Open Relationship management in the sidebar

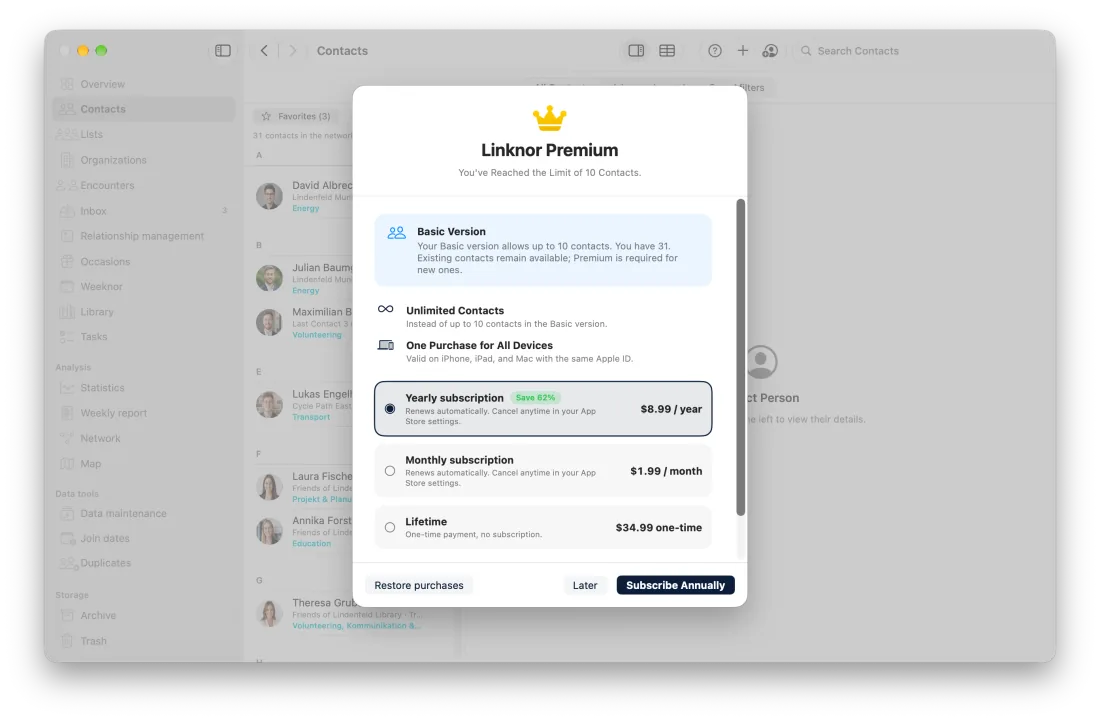pos(144,236)
